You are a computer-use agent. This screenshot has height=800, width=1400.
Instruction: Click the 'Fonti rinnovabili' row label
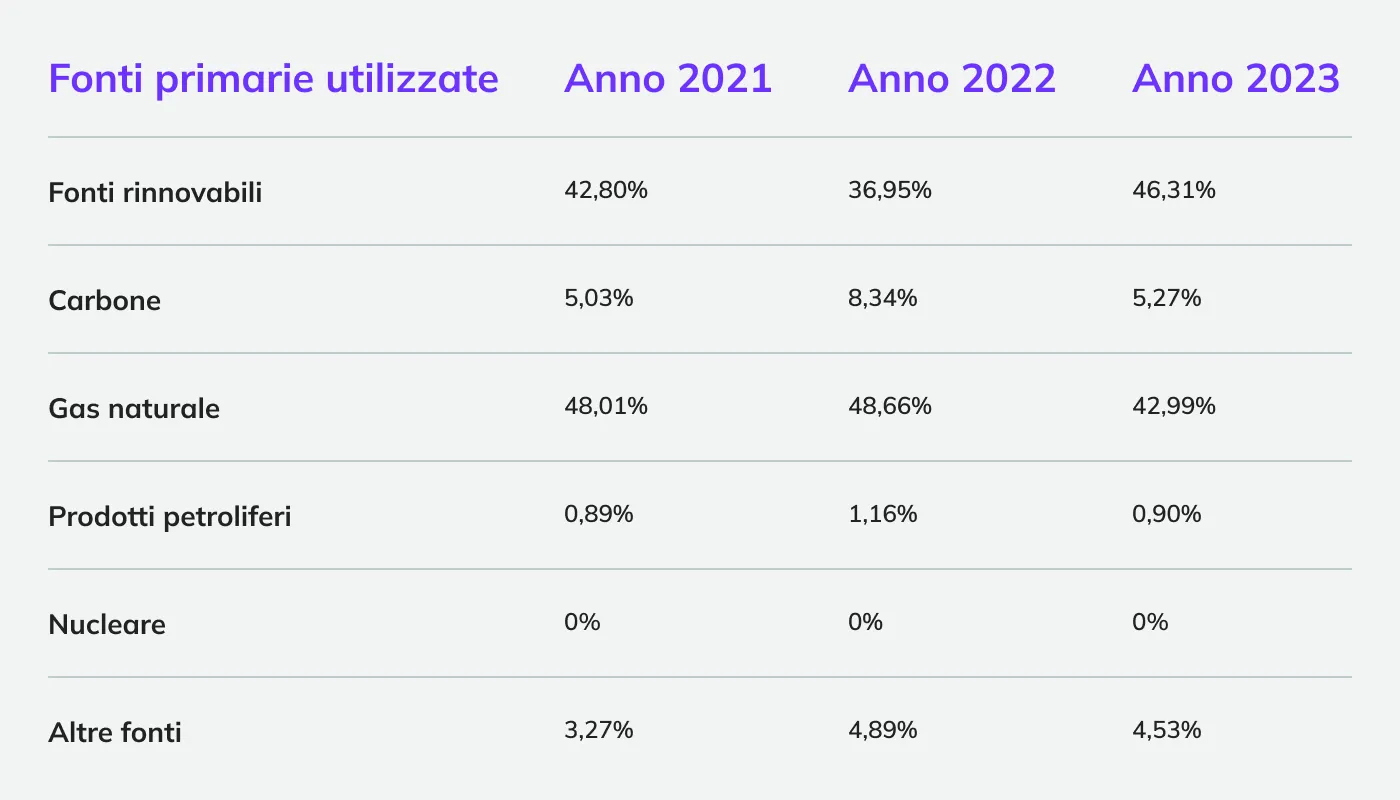click(x=155, y=192)
